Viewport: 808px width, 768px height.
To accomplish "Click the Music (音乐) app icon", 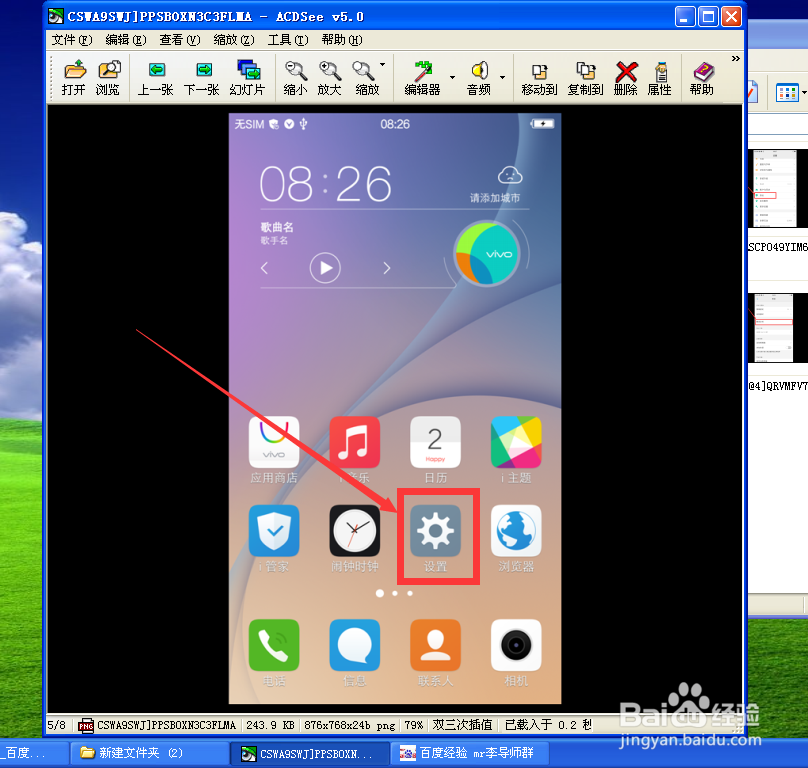I will [x=355, y=442].
